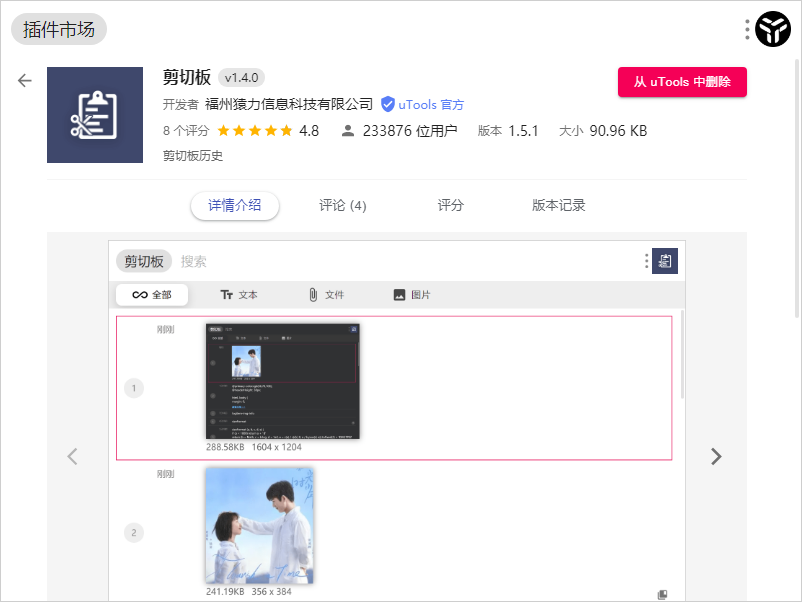Viewport: 802px width, 602px height.
Task: Remove plugin via 从 uTools 中删除 button
Action: [x=682, y=82]
